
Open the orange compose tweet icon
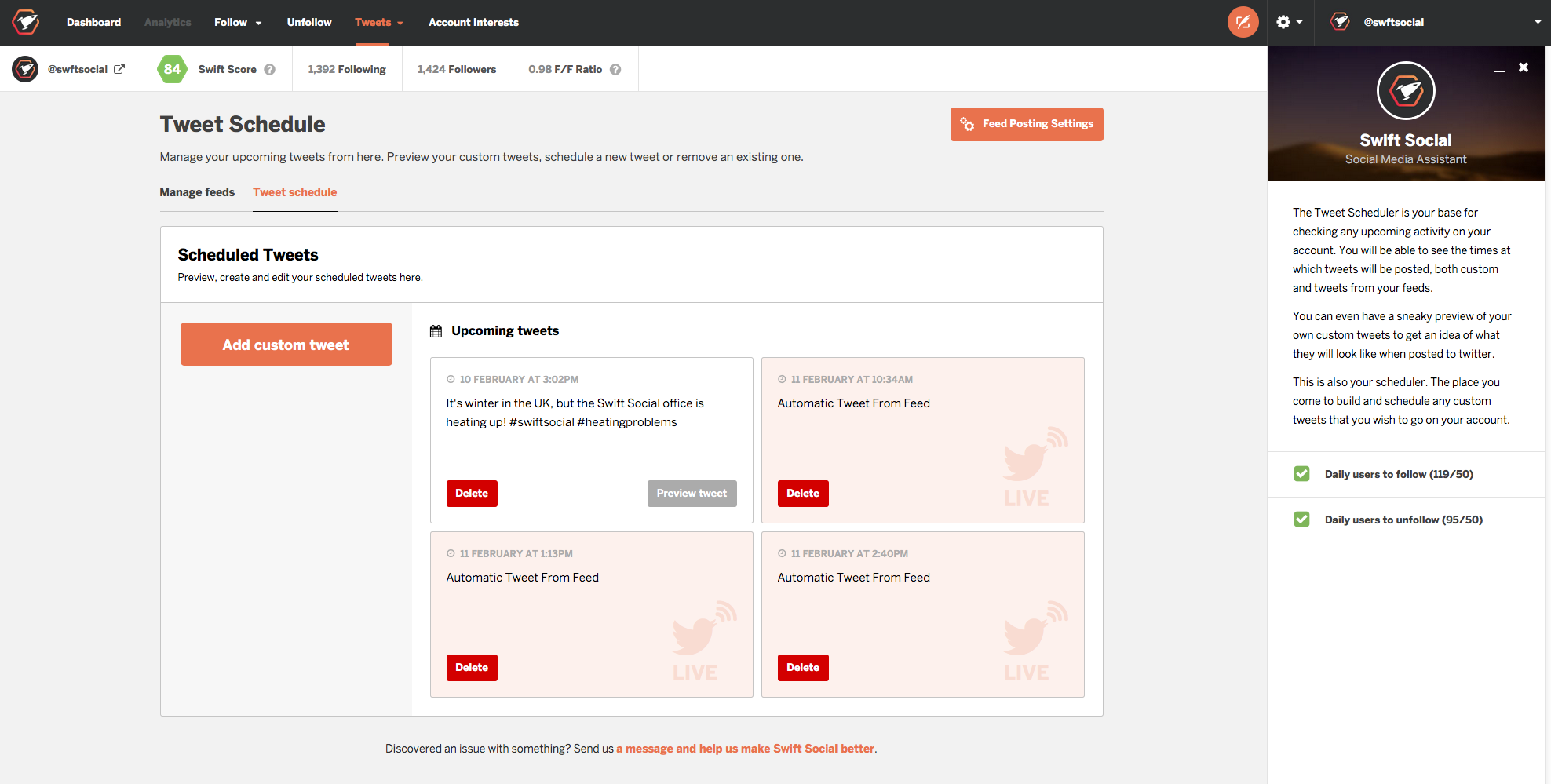(1243, 22)
